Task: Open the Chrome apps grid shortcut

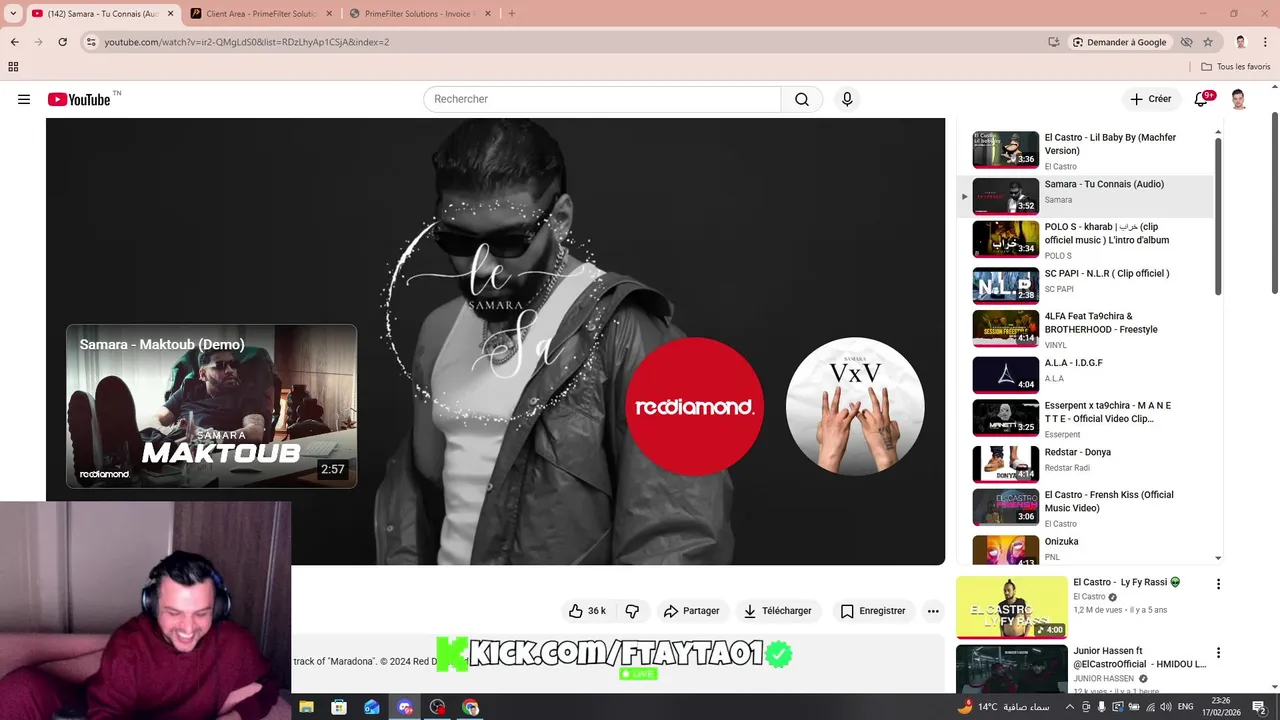Action: [13, 67]
